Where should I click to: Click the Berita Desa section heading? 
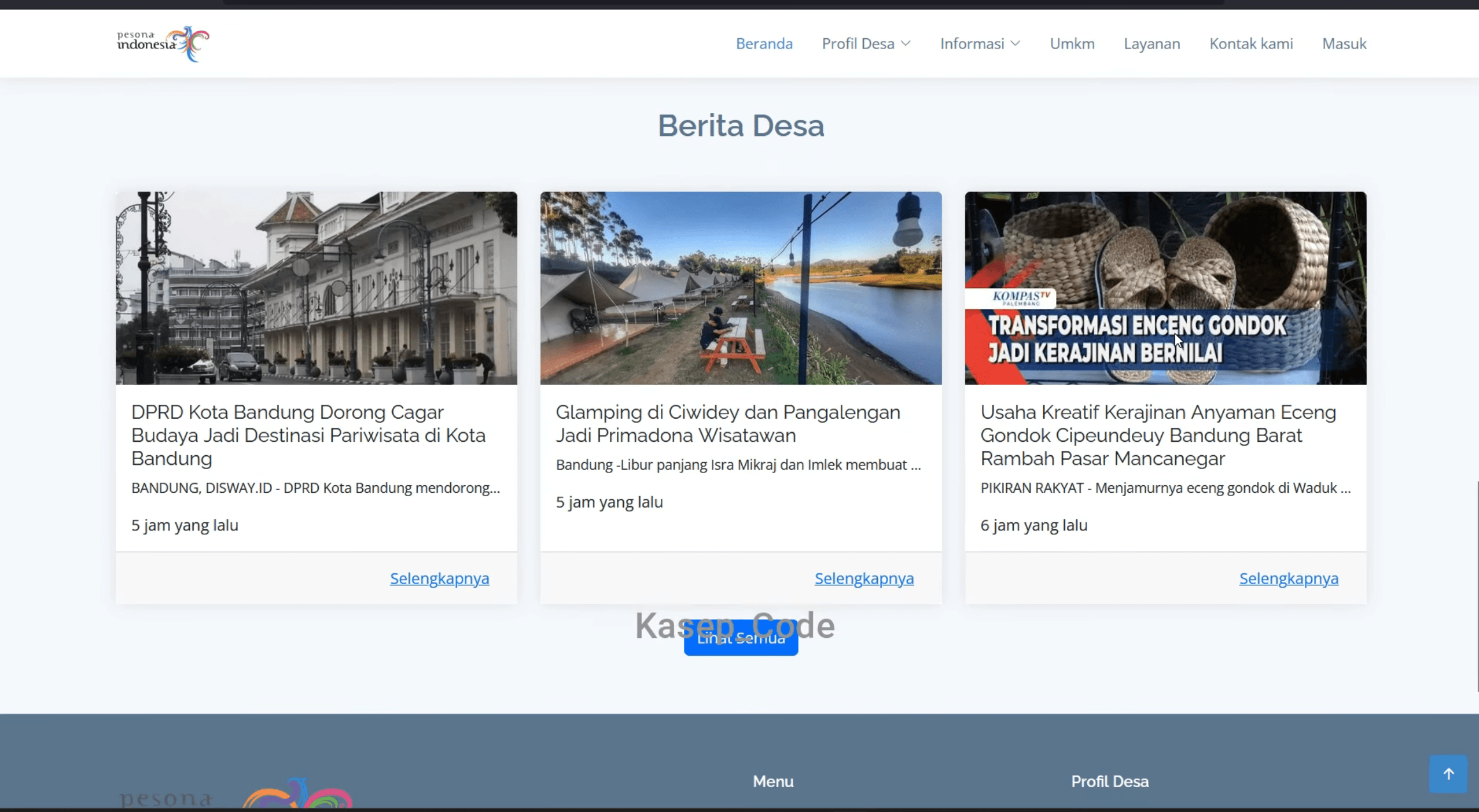click(x=741, y=126)
